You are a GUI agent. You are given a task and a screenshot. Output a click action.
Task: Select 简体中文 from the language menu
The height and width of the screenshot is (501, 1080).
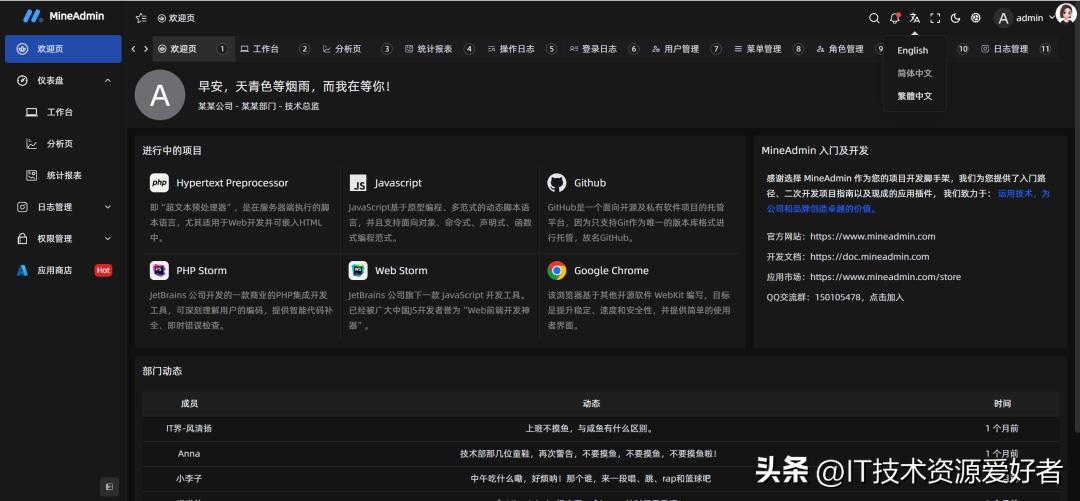(915, 73)
